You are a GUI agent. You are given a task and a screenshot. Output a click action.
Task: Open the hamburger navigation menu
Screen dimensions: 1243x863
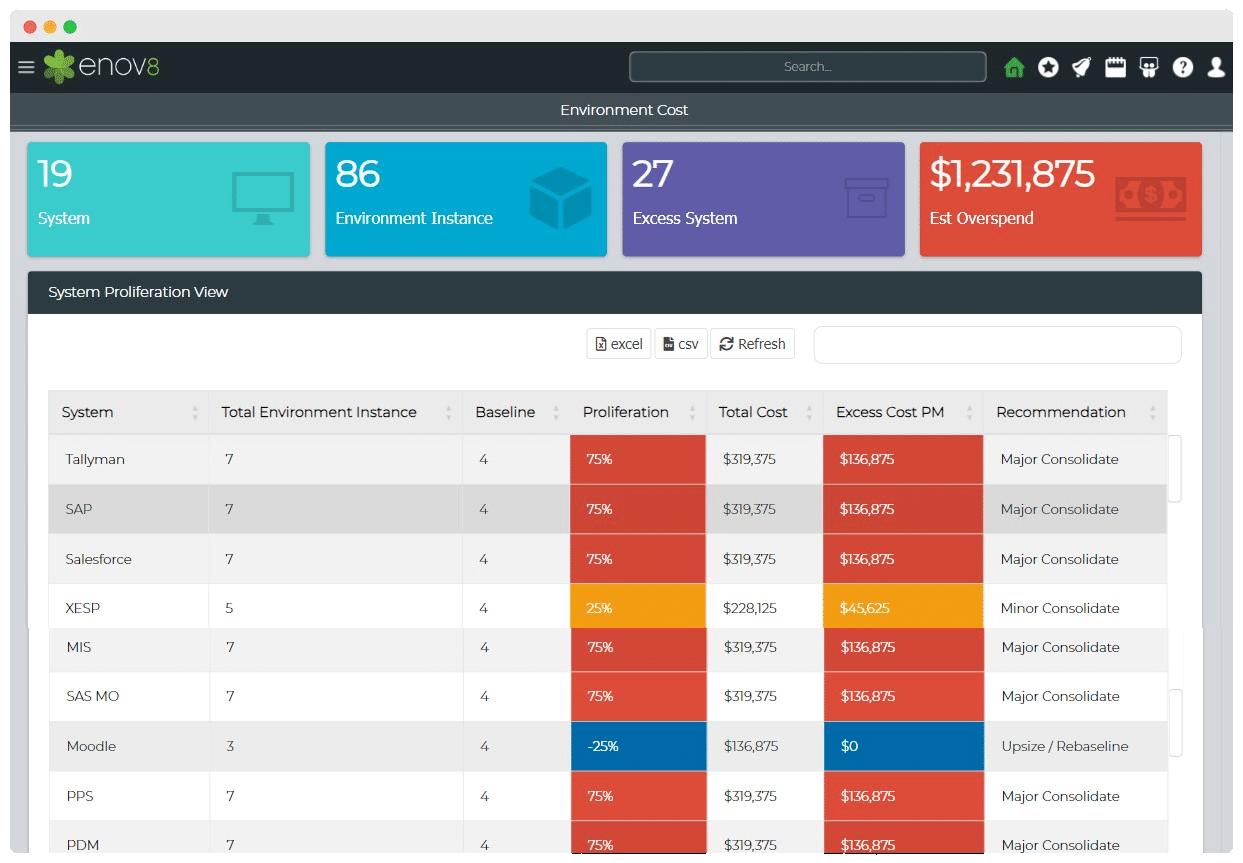pyautogui.click(x=26, y=67)
